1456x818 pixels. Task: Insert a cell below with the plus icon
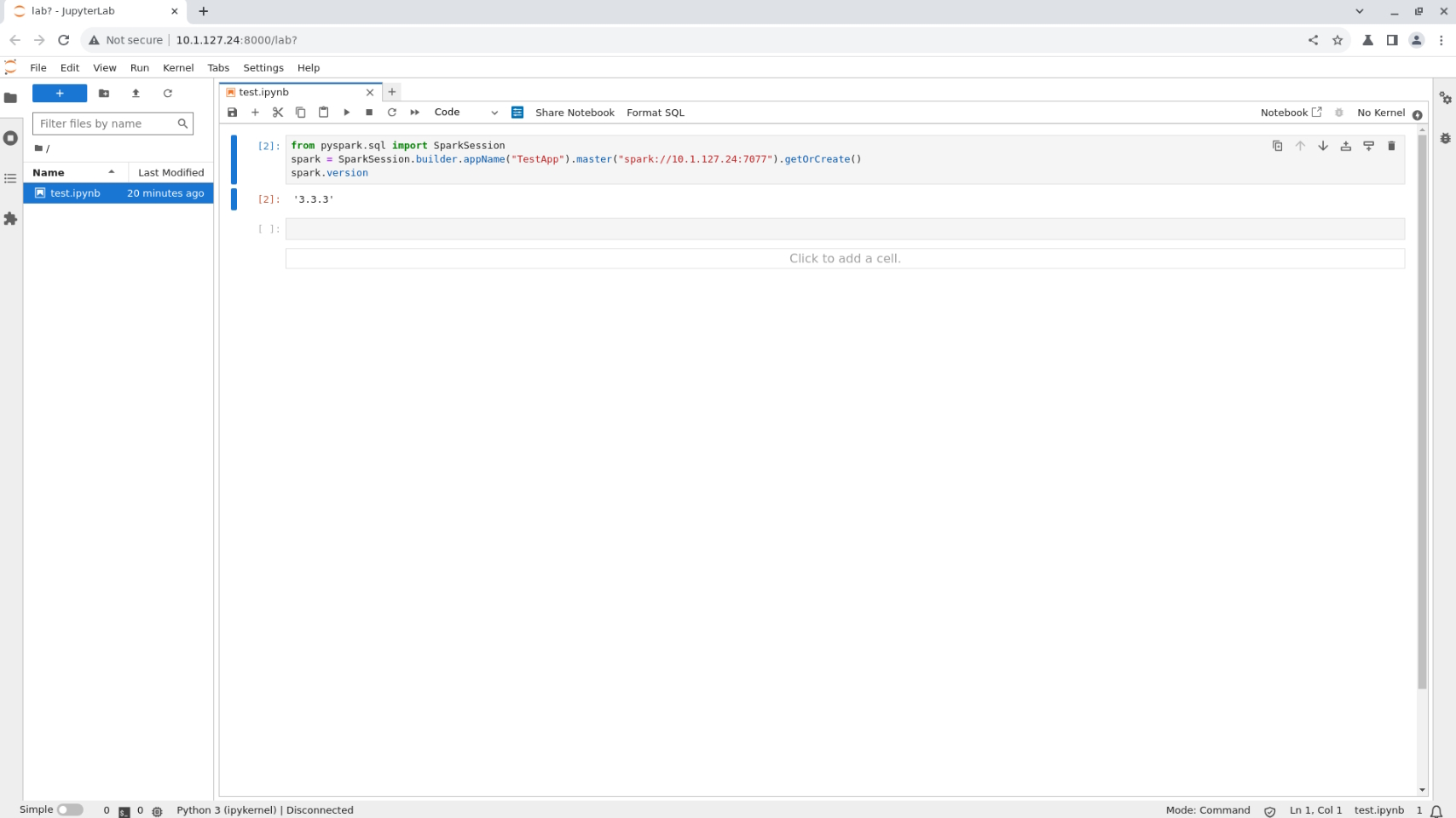point(255,112)
